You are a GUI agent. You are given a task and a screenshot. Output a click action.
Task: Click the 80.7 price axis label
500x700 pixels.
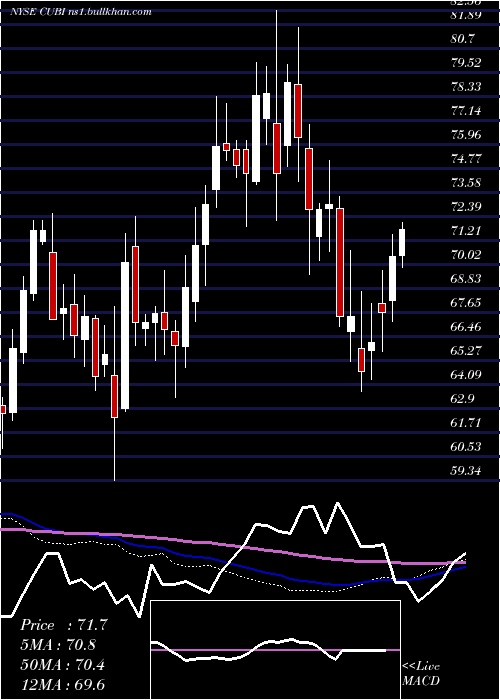(x=462, y=39)
